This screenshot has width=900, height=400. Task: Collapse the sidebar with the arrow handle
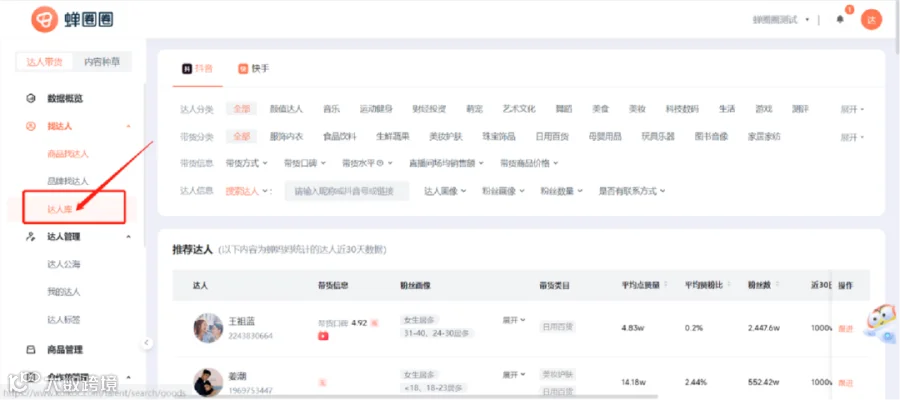pyautogui.click(x=147, y=343)
